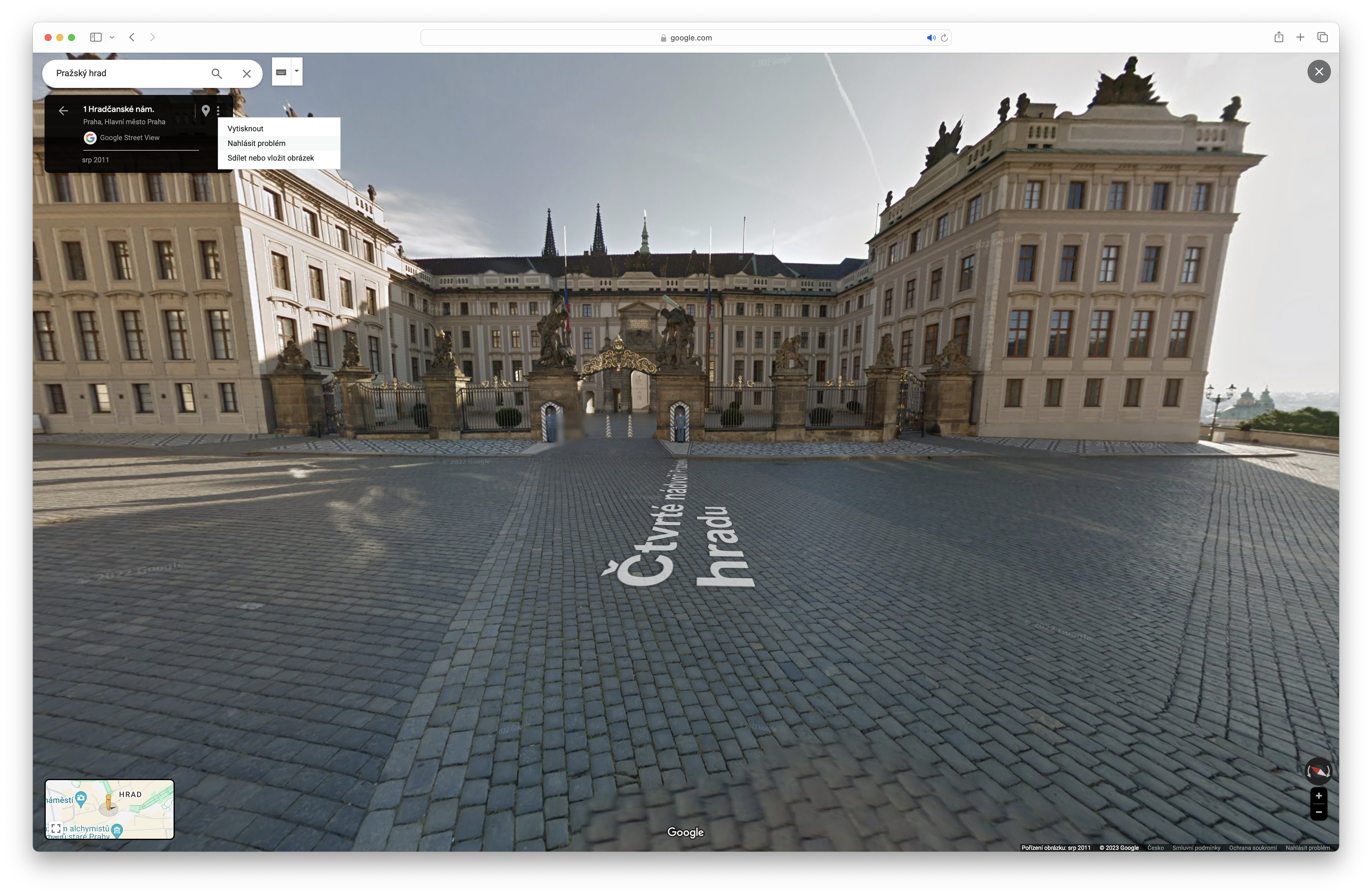Select Sdílet nebo vložit obrázek menu entry
This screenshot has height=895, width=1372.
(270, 157)
